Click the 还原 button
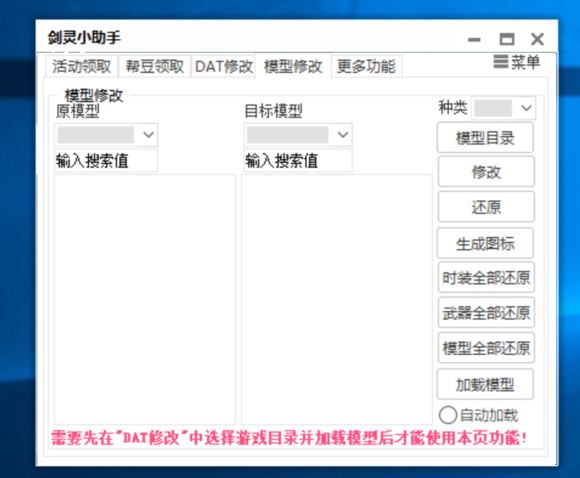Viewport: 580px width, 478px height. click(486, 207)
